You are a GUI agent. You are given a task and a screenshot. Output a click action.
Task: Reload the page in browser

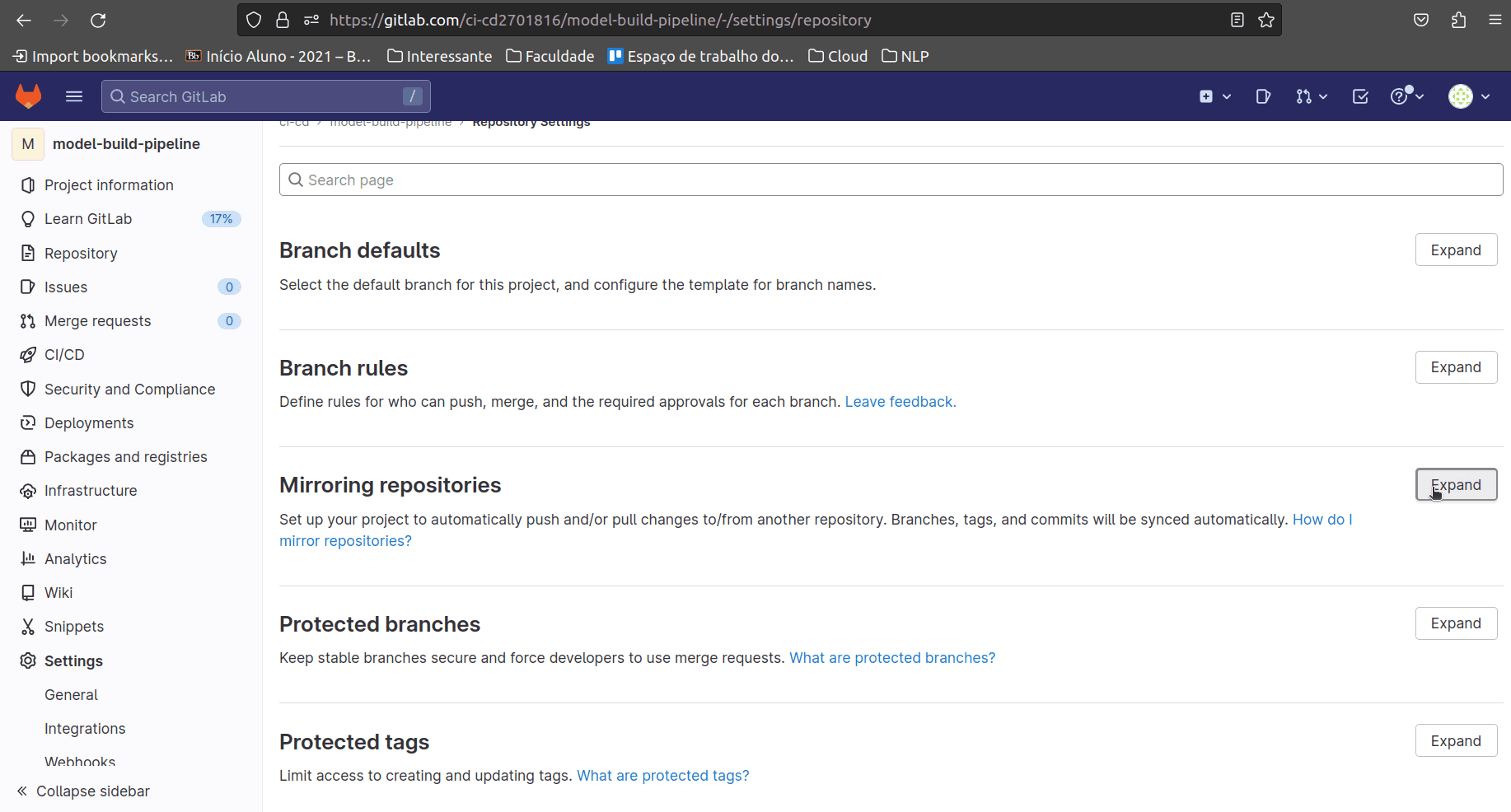click(x=98, y=20)
